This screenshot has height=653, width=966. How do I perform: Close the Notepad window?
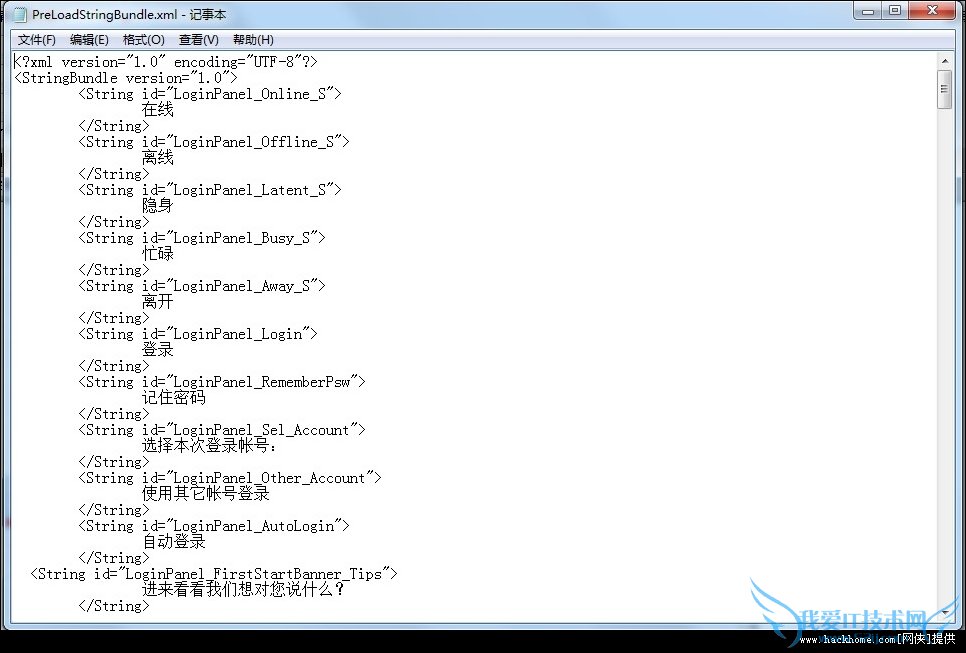tap(932, 10)
